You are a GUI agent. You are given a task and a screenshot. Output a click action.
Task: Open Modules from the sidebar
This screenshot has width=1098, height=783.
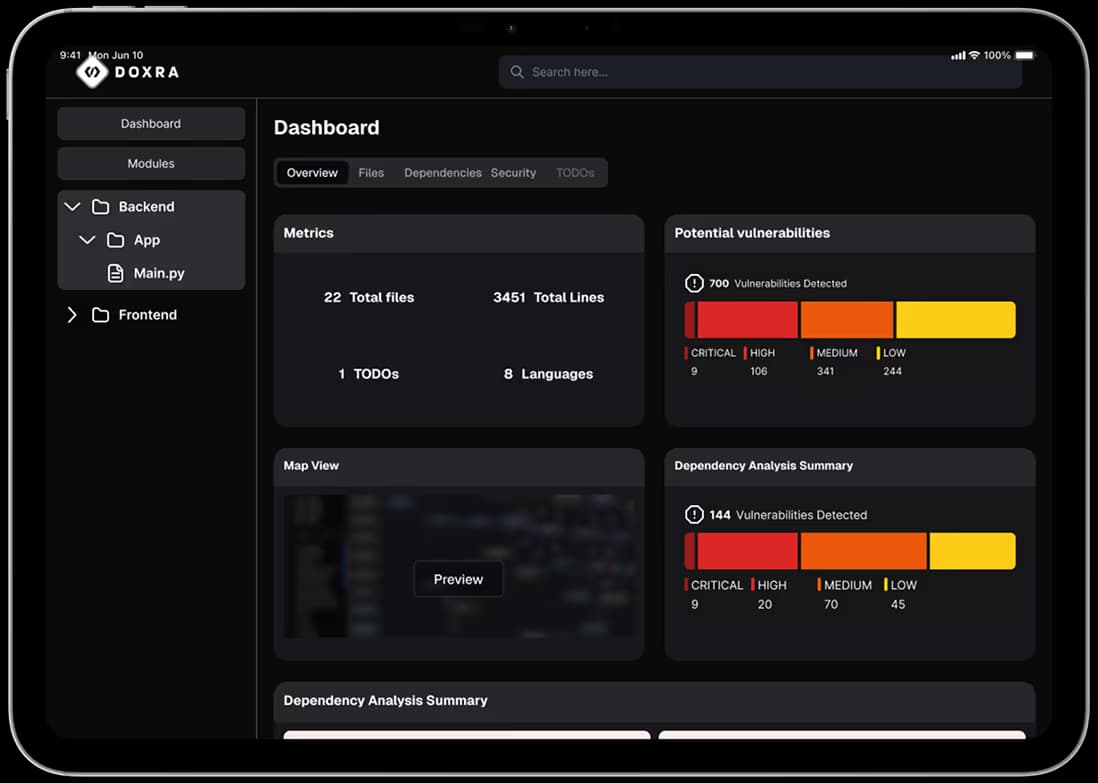(x=151, y=164)
